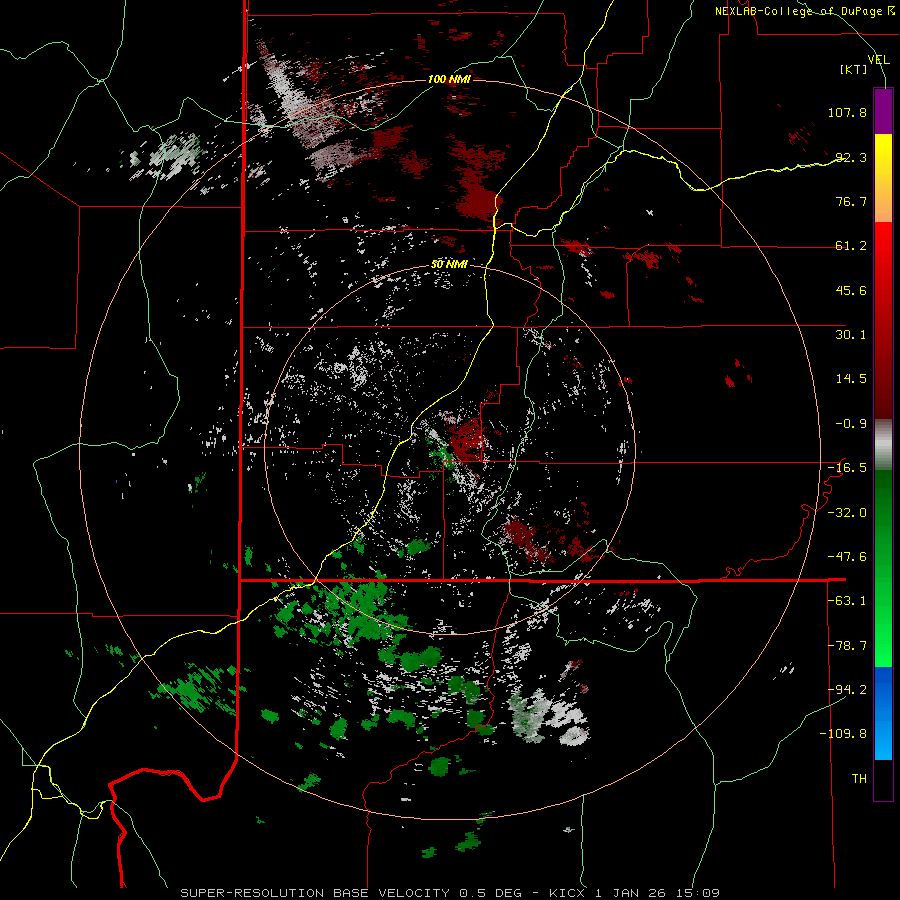900x900 pixels.
Task: Click the 50 NMI range ring label
Action: [x=449, y=265]
